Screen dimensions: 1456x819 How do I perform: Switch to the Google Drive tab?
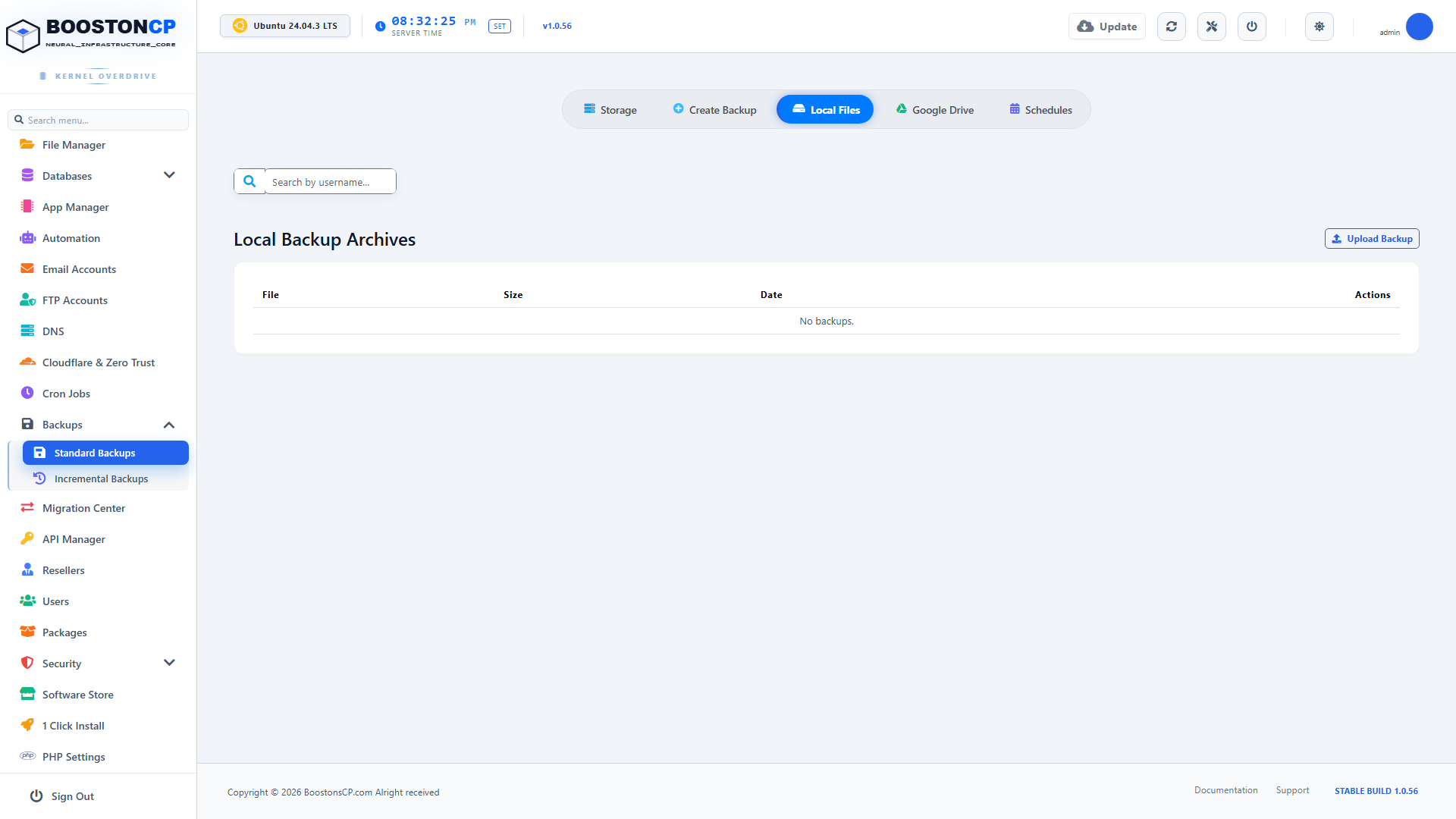[x=934, y=110]
